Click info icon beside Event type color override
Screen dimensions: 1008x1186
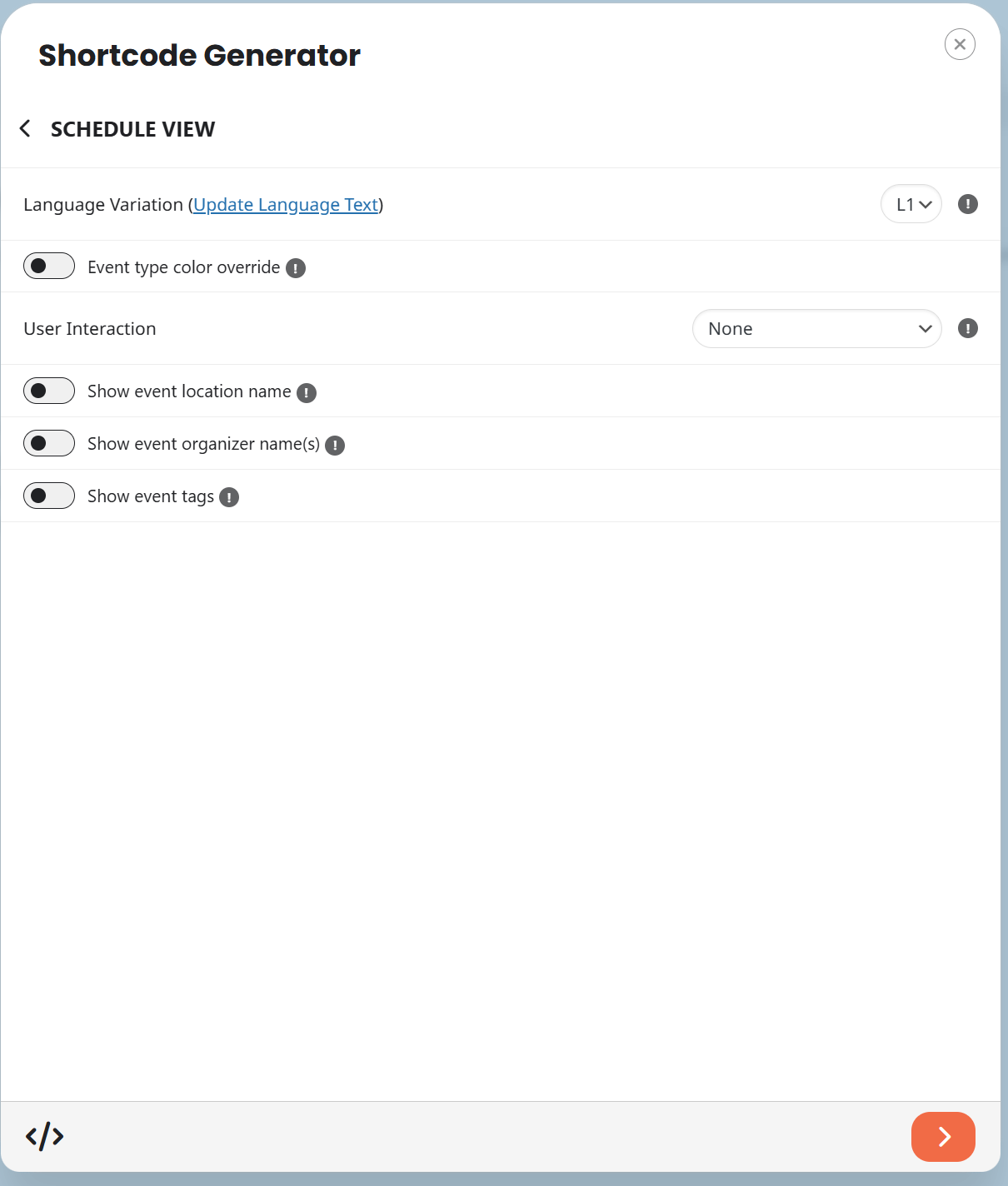(x=296, y=268)
